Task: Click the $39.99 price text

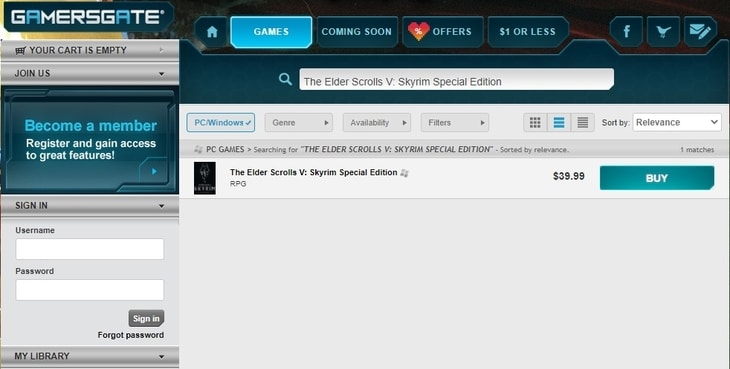Action: (x=568, y=176)
